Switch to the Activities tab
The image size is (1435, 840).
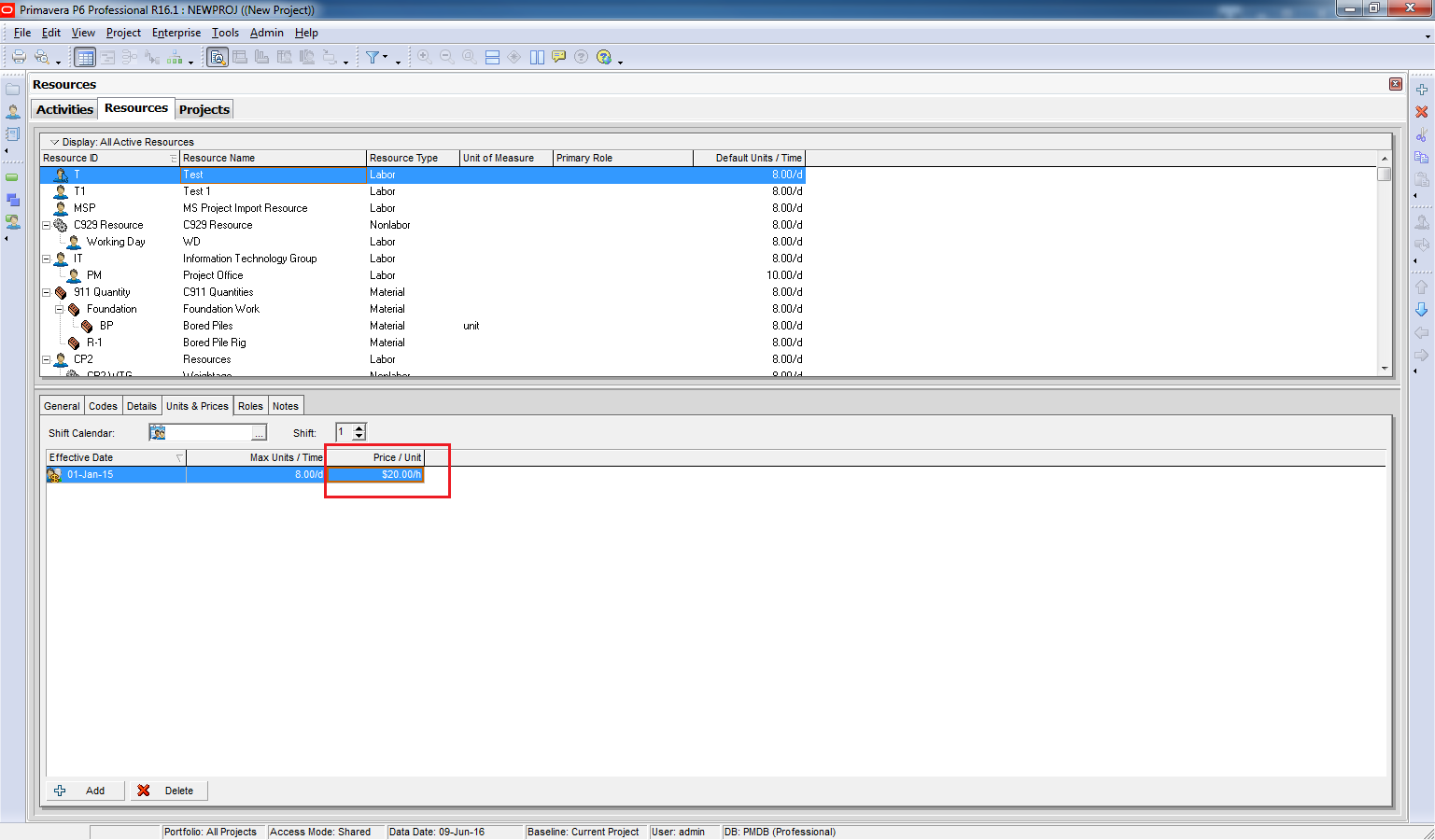pyautogui.click(x=64, y=109)
